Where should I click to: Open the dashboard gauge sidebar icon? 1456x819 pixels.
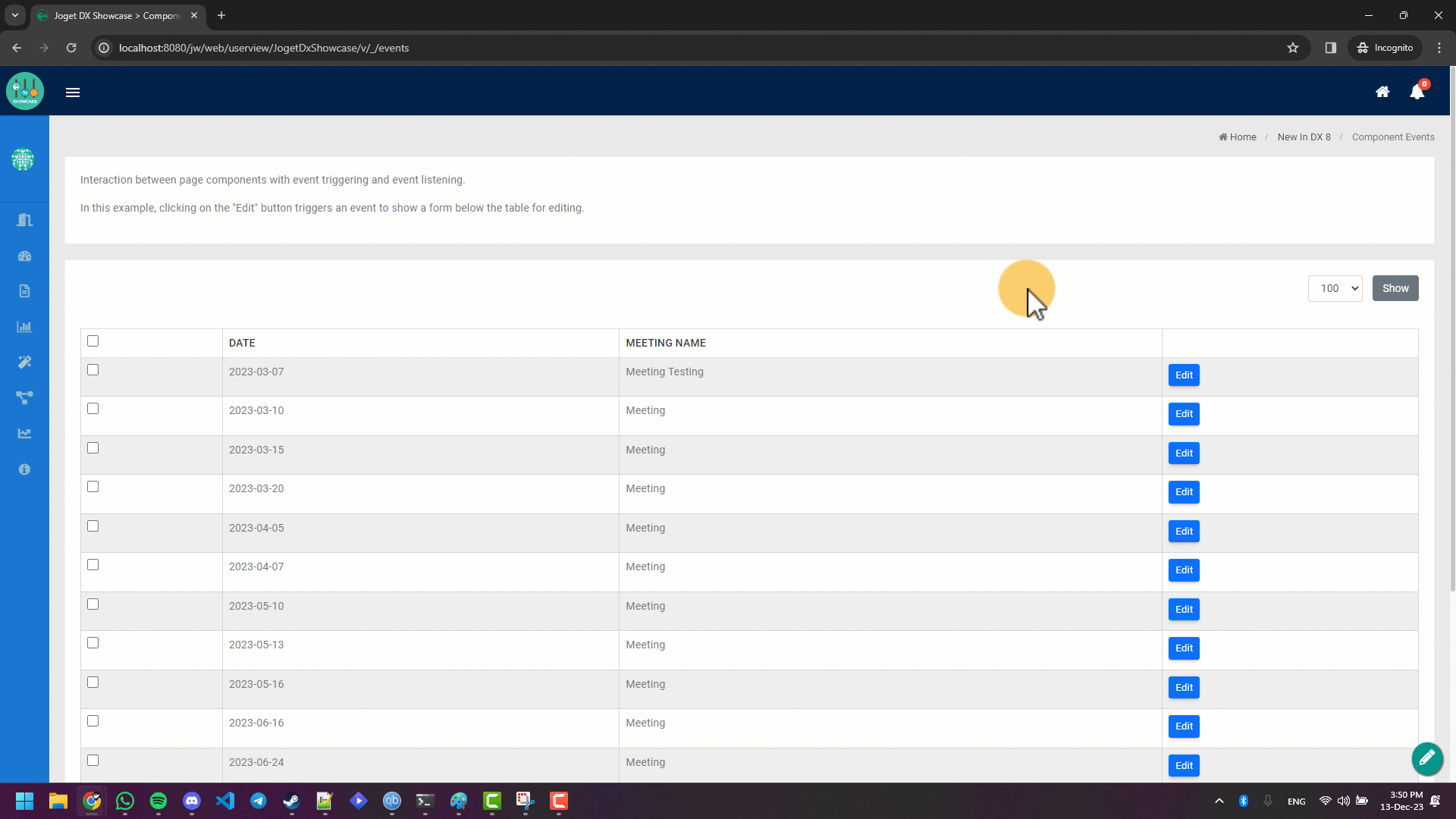24,256
